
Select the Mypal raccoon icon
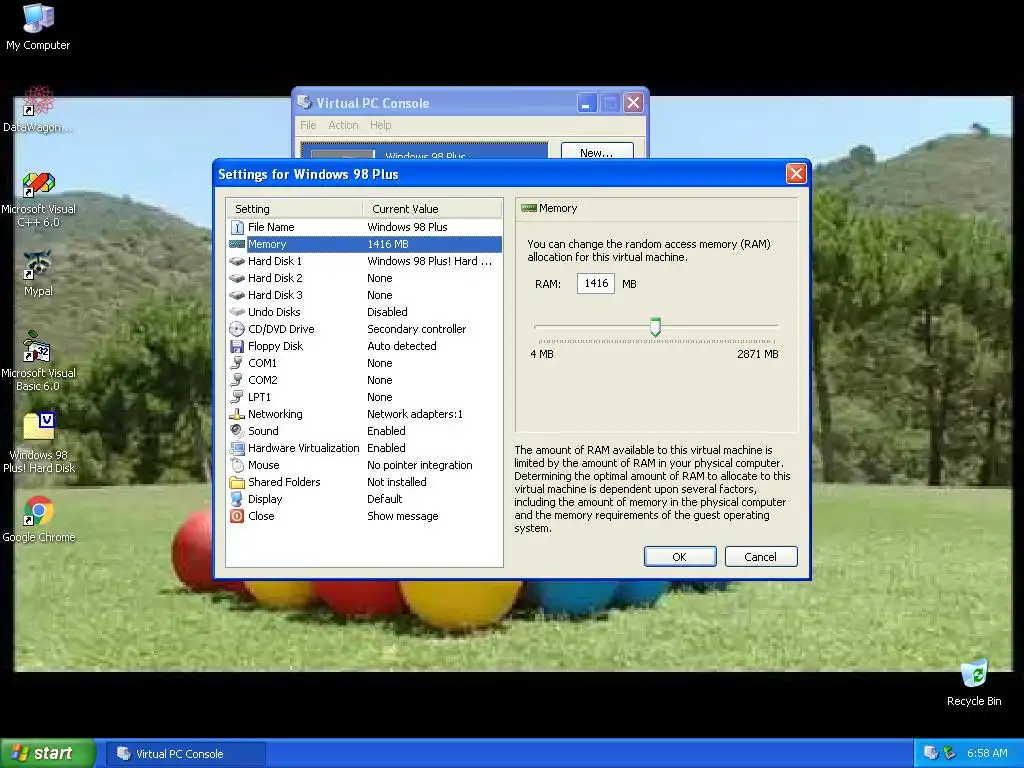(38, 264)
